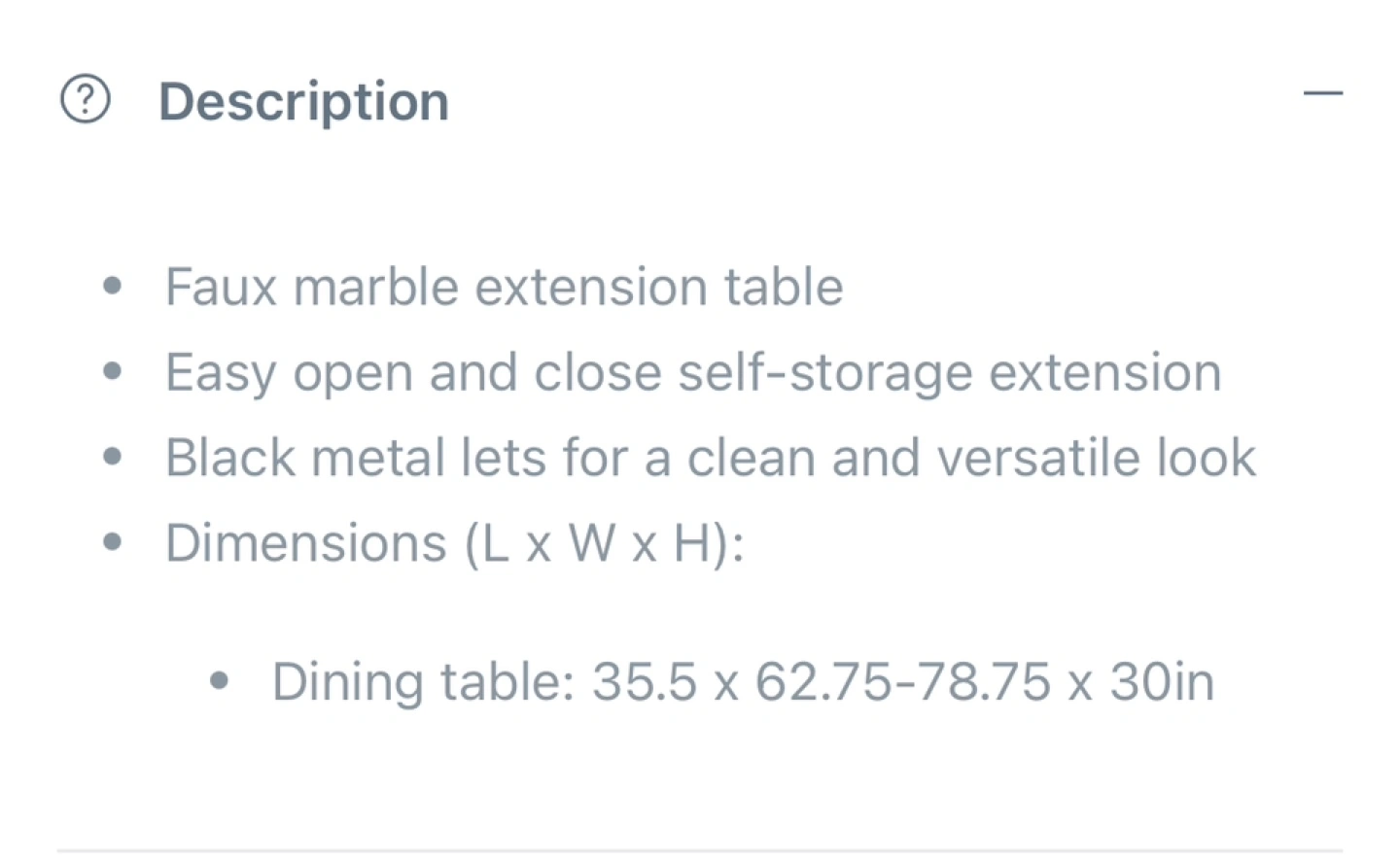This screenshot has width=1400, height=860.
Task: Click the bullet before 'Faux marble'
Action: coord(113,286)
